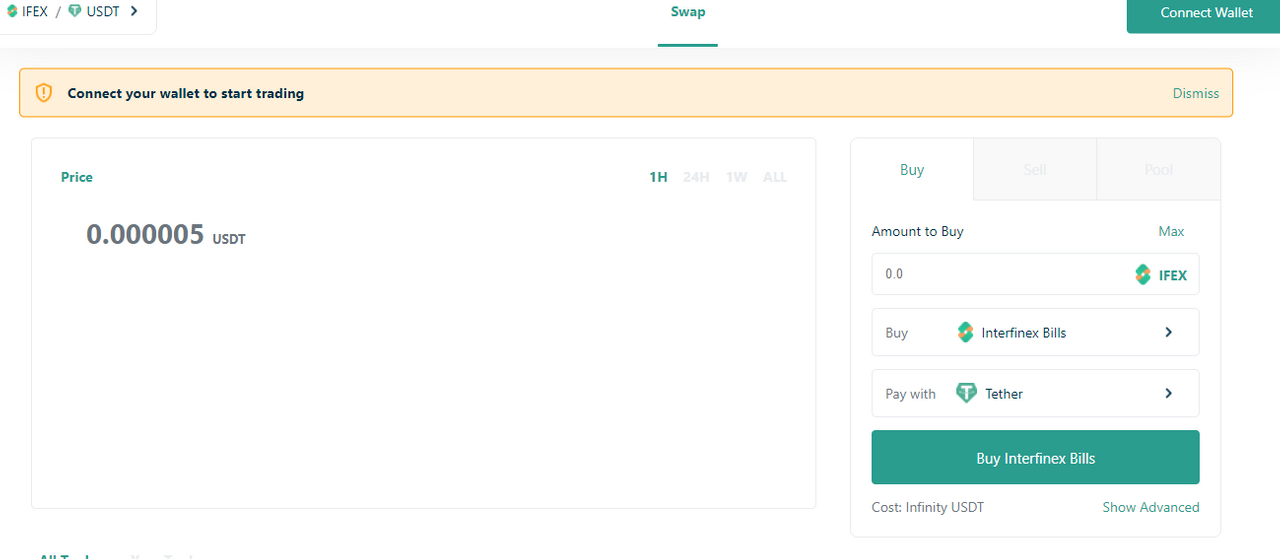Click the Amount to Buy label
This screenshot has height=559, width=1280.
click(918, 231)
